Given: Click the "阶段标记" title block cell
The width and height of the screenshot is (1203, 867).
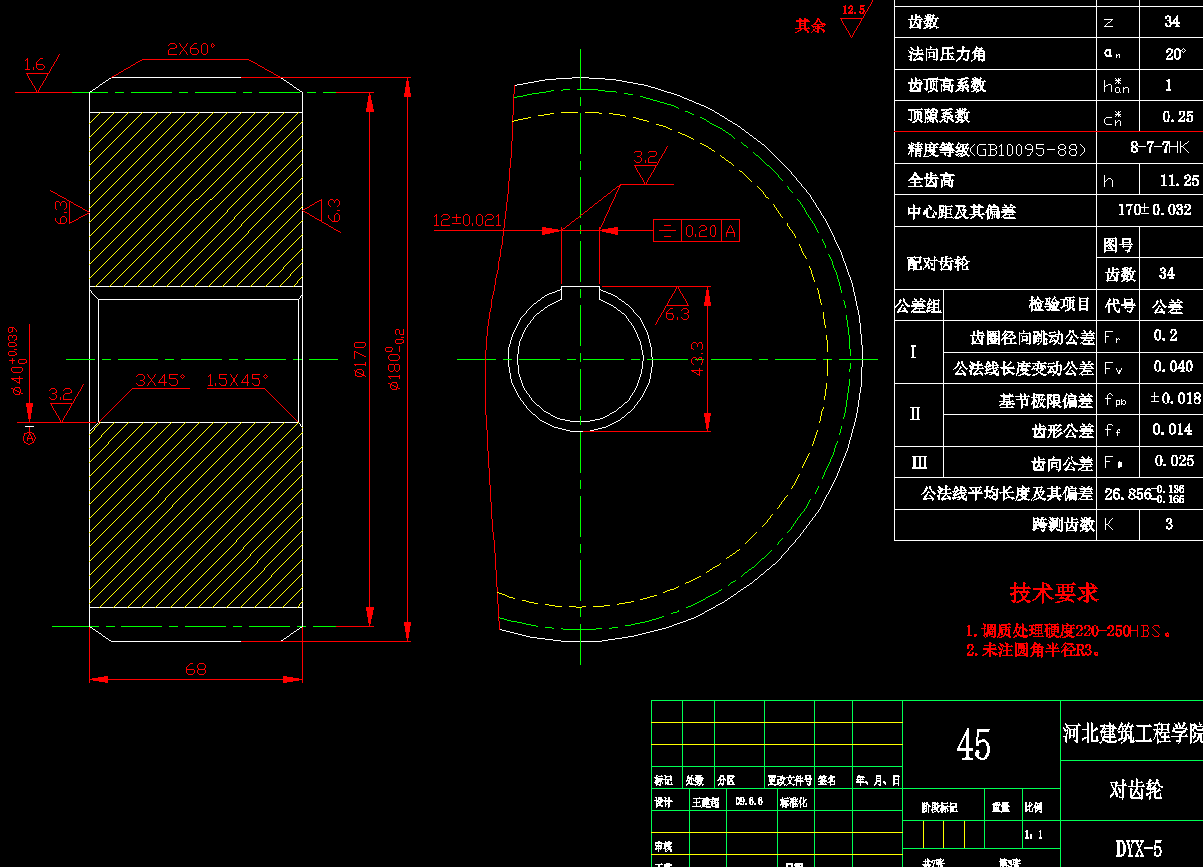Looking at the screenshot, I should pyautogui.click(x=939, y=806).
